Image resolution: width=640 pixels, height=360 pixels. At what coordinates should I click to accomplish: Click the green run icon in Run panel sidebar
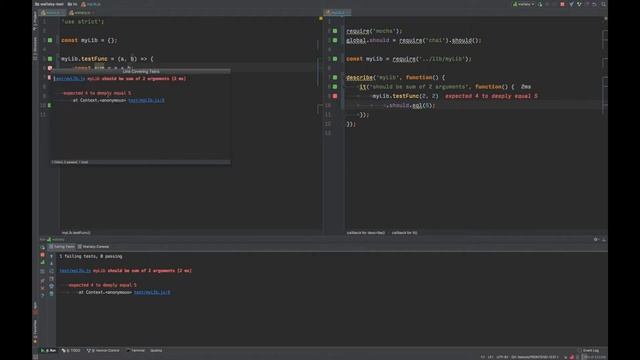pyautogui.click(x=42, y=262)
